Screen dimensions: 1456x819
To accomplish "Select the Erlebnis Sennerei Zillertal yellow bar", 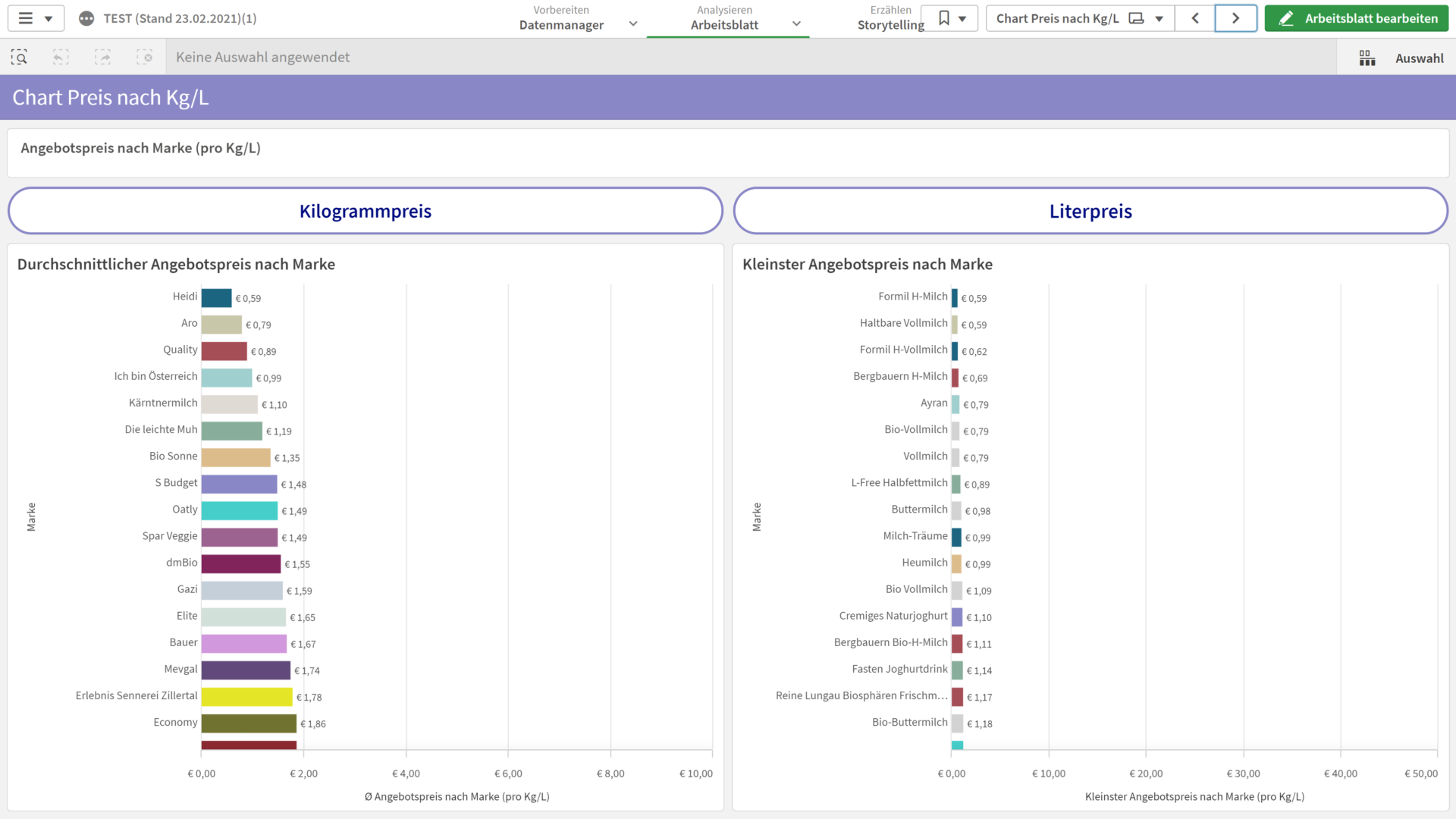I will pyautogui.click(x=246, y=697).
